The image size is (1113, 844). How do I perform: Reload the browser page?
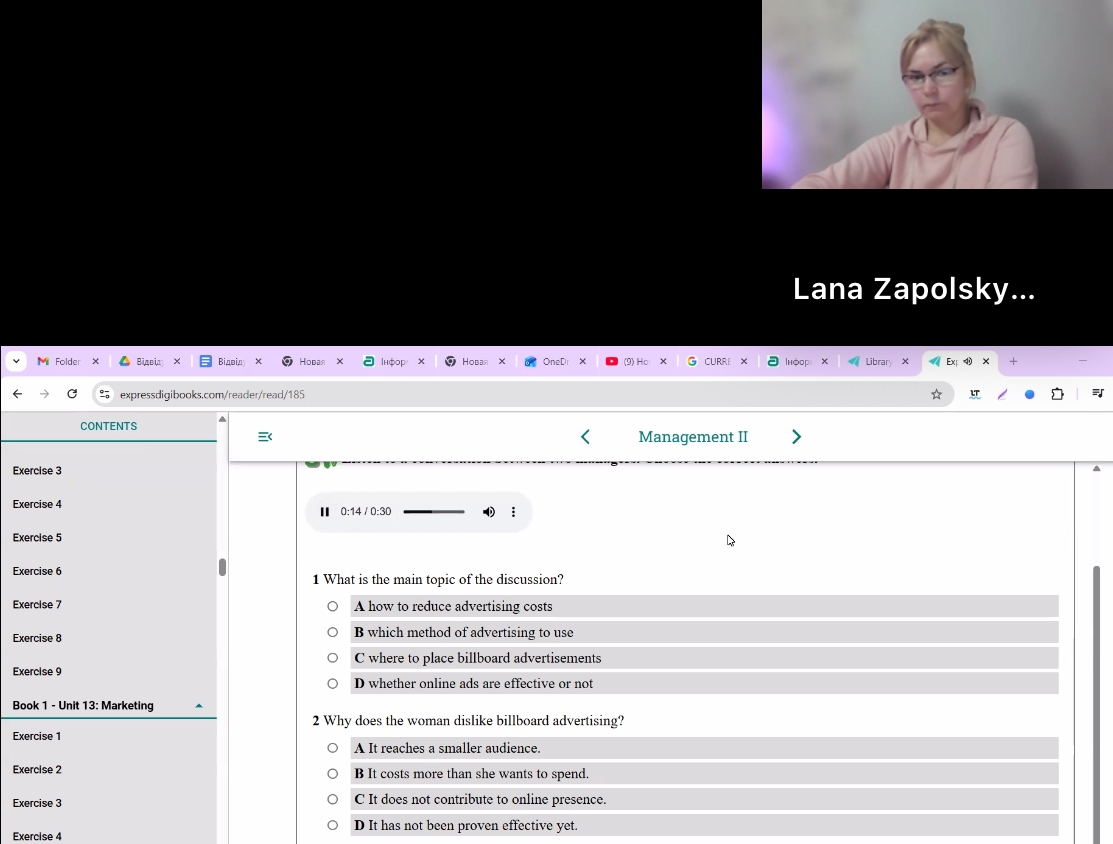click(x=72, y=394)
